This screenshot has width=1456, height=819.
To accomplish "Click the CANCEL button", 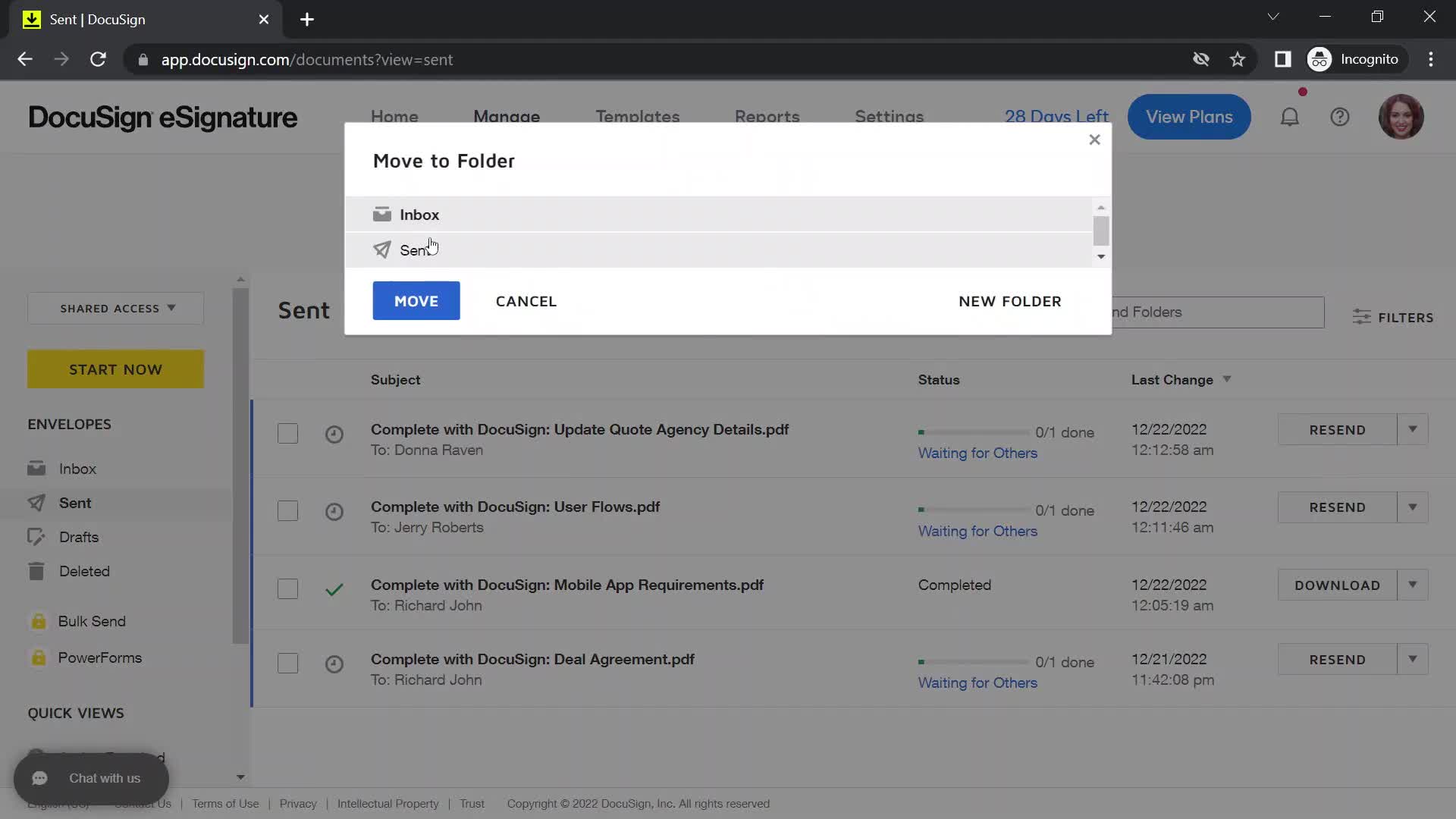I will pyautogui.click(x=526, y=301).
